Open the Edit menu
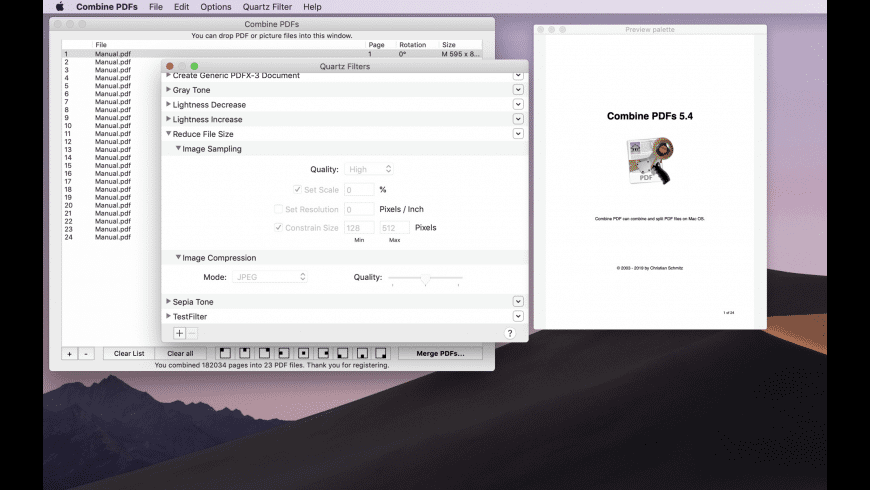Viewport: 870px width, 490px height. click(x=181, y=7)
